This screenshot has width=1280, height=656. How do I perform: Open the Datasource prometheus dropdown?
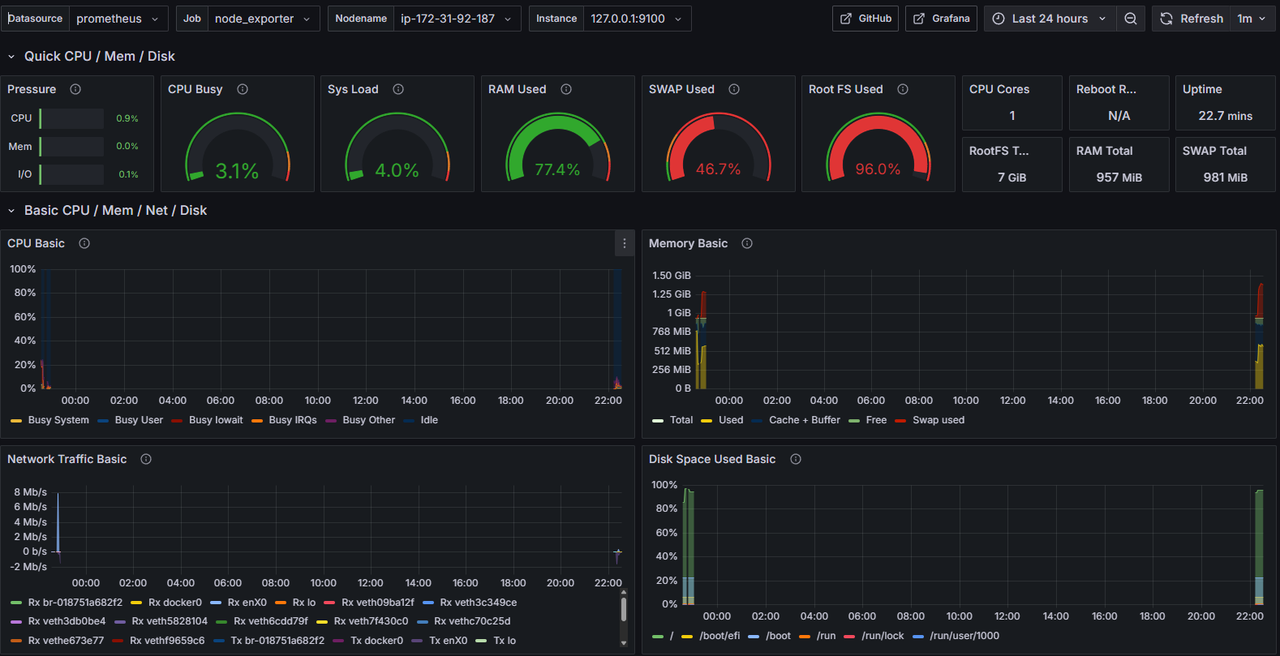119,19
